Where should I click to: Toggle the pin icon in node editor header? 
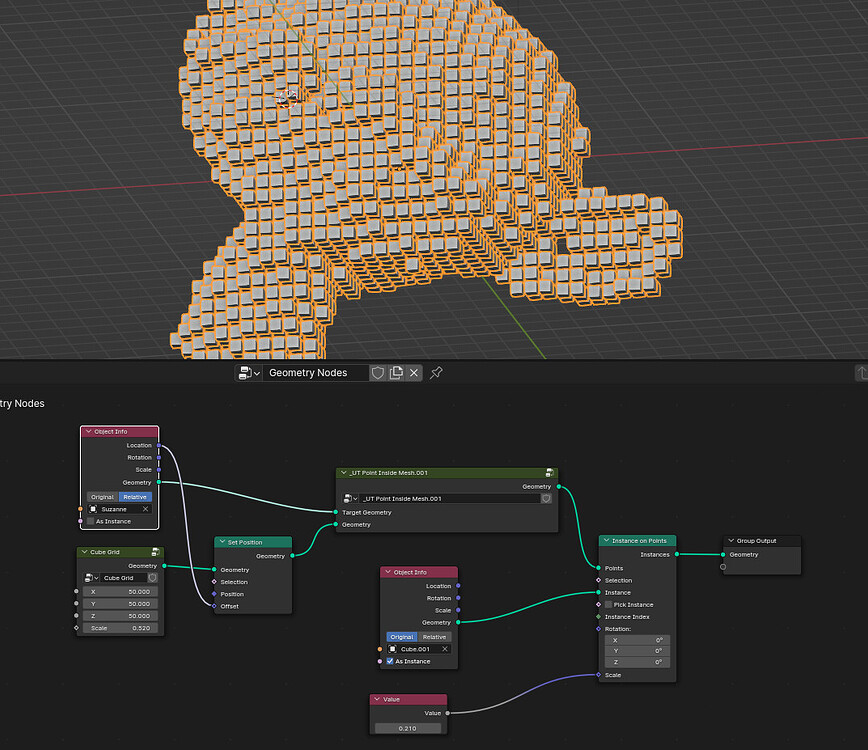coord(436,373)
